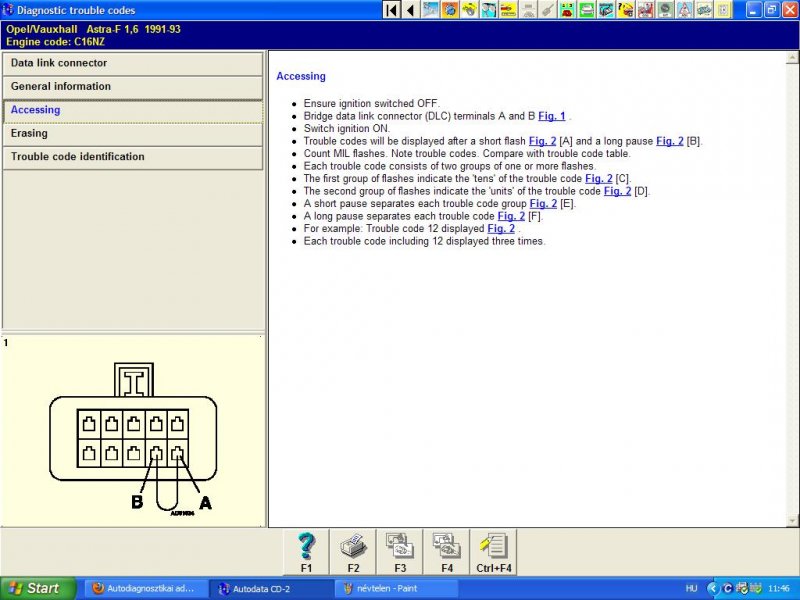Viewport: 800px width, 600px height.
Task: Select the Accessing section
Action: point(133,110)
